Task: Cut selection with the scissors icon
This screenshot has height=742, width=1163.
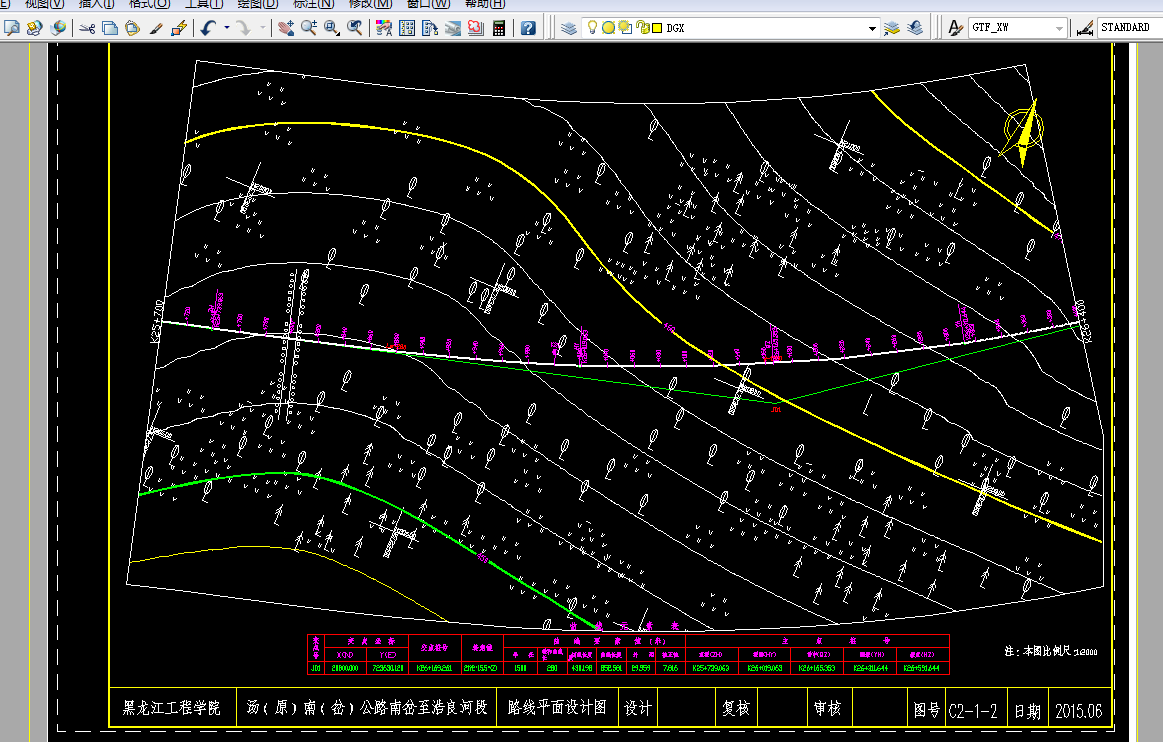Action: click(x=87, y=28)
